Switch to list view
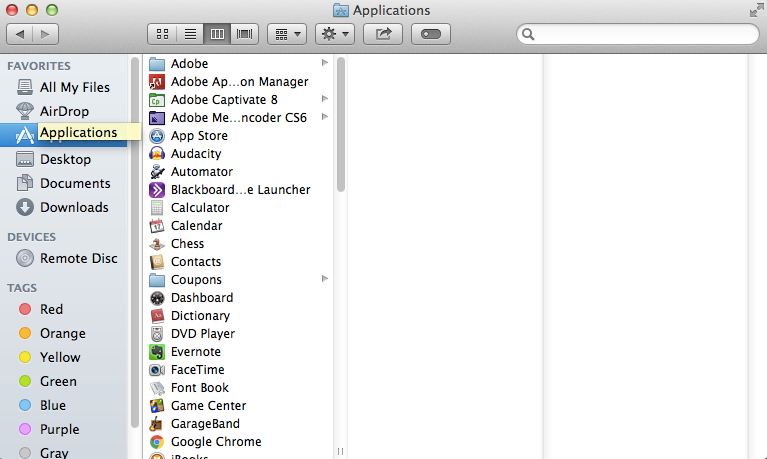The width and height of the screenshot is (767, 459). pos(190,34)
